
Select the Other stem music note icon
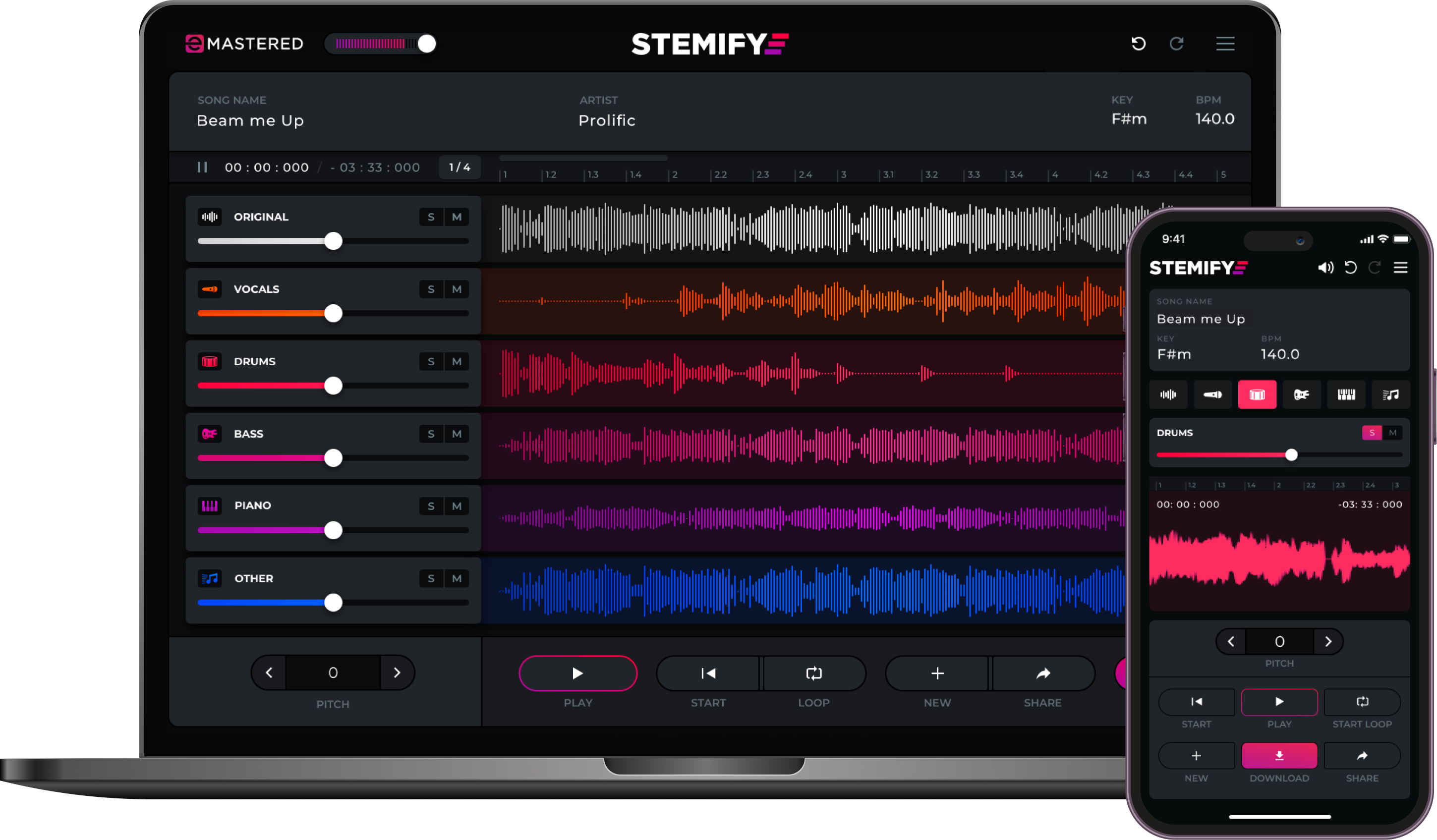click(x=209, y=578)
